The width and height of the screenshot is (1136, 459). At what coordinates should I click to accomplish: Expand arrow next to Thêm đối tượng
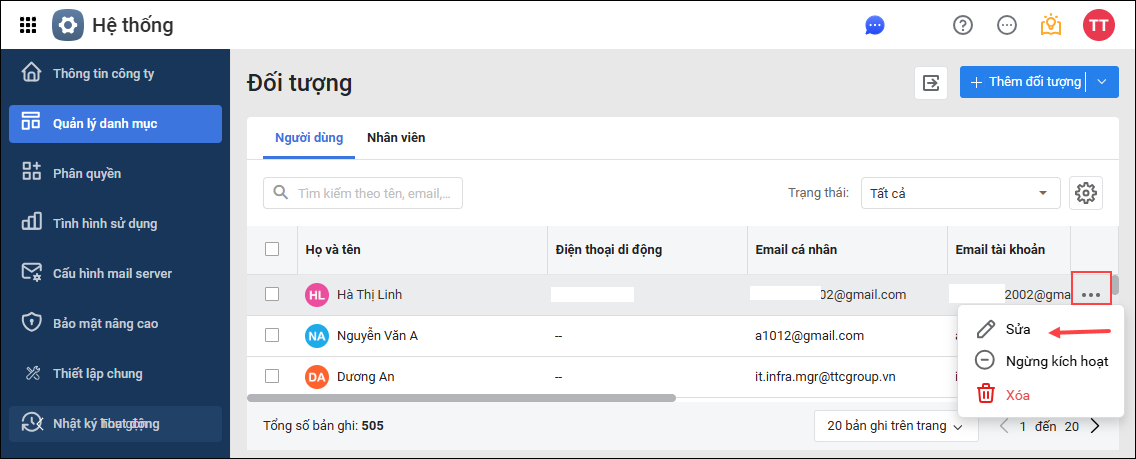pos(1102,82)
